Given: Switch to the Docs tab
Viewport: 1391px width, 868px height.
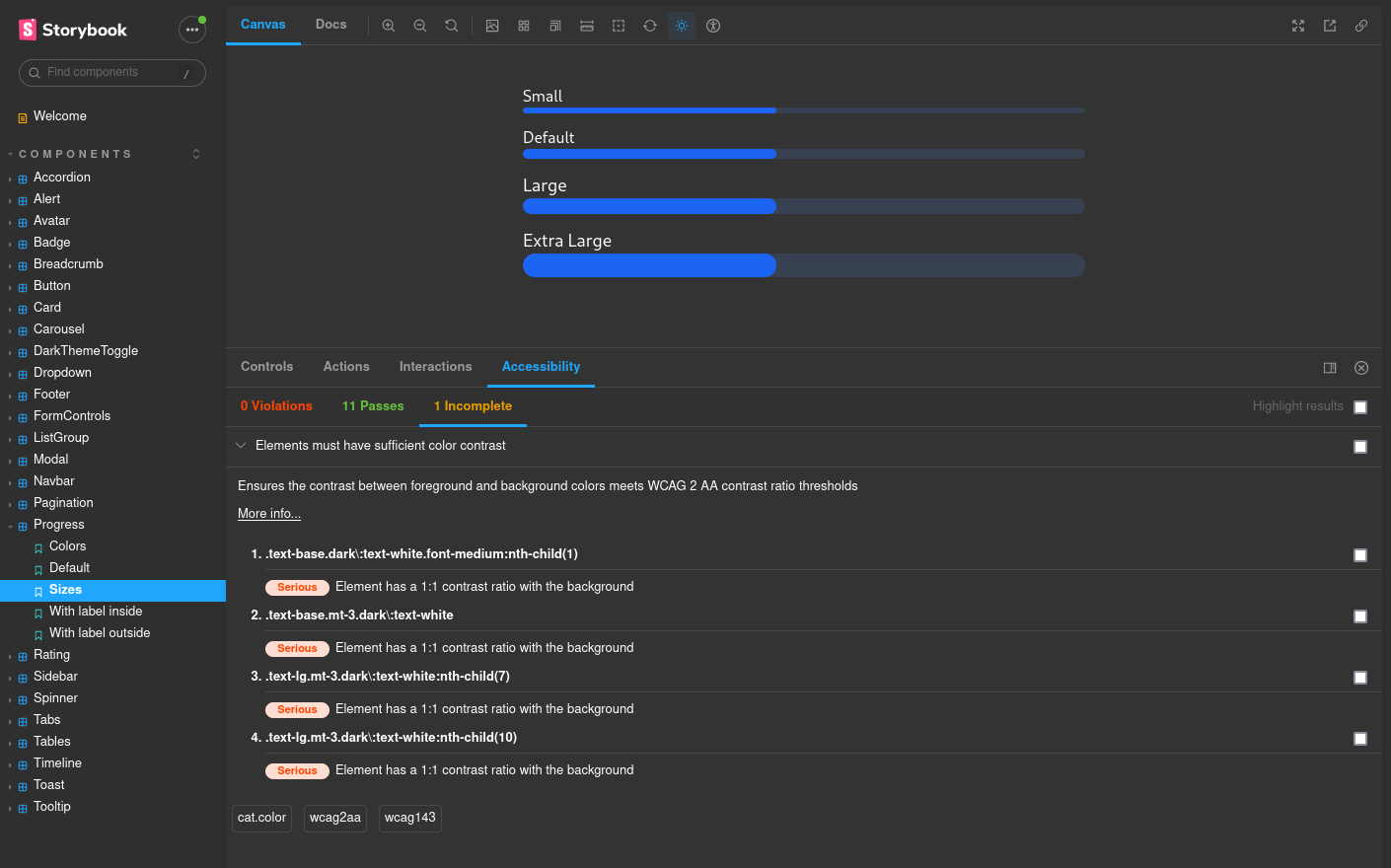Looking at the screenshot, I should tap(330, 25).
